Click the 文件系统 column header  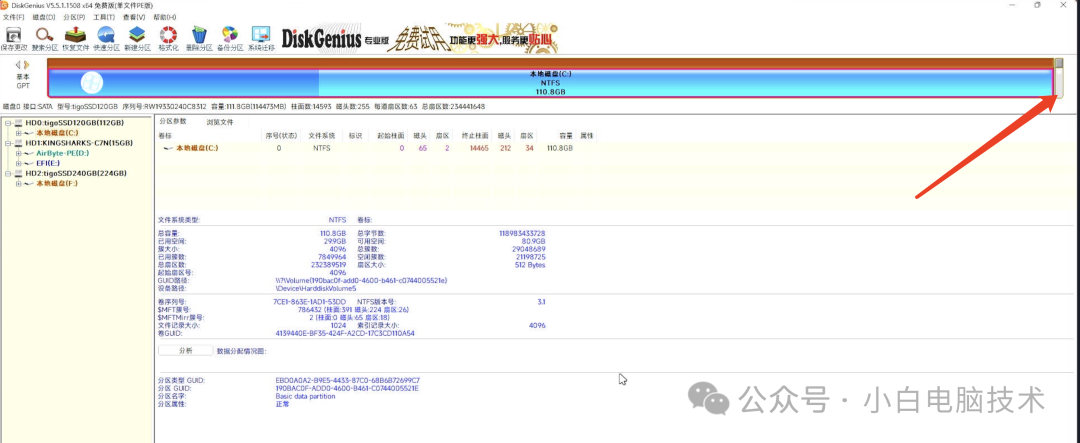(x=321, y=136)
